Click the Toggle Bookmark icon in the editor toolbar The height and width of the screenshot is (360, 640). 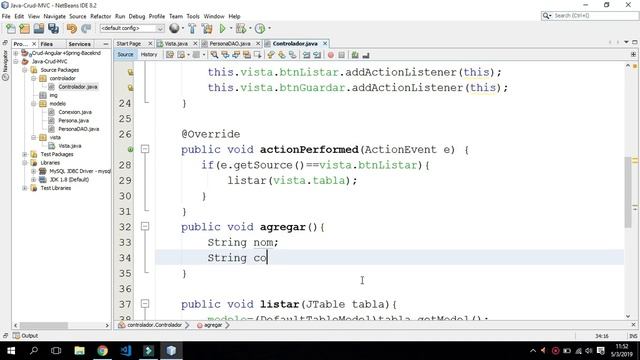tap(293, 55)
